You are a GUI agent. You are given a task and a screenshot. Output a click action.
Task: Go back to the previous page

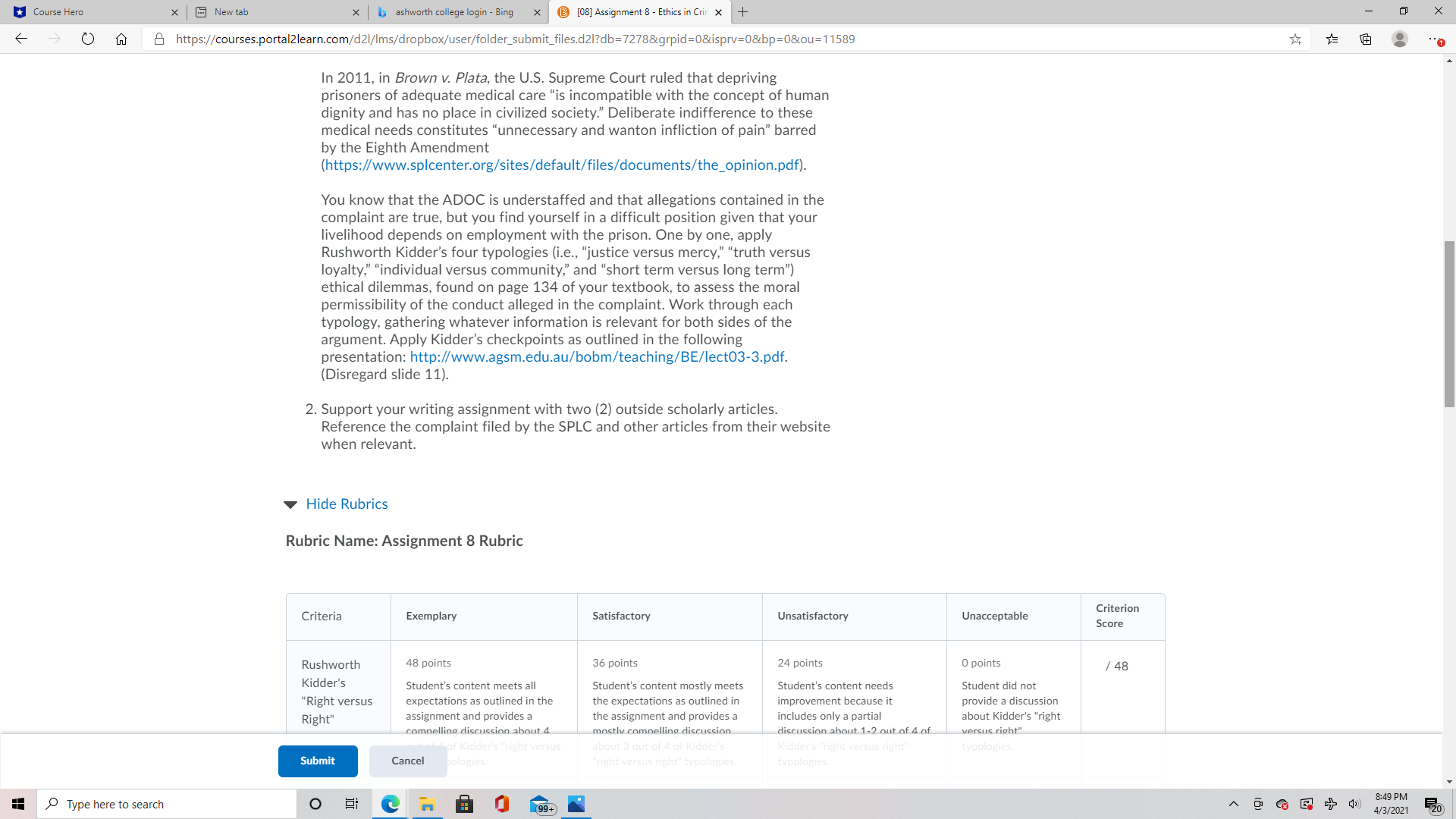(x=21, y=39)
